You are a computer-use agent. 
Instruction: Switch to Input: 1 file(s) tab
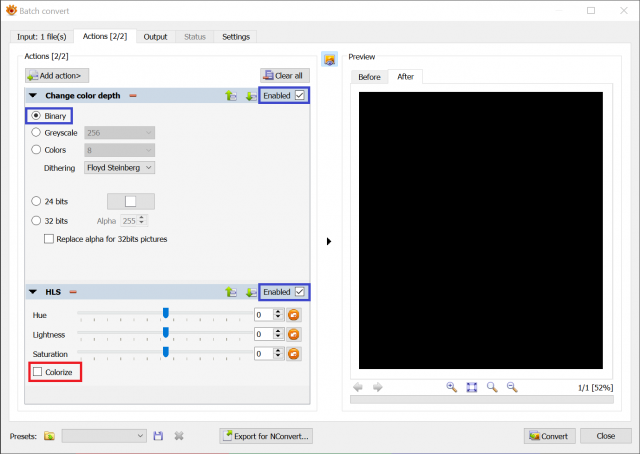click(x=41, y=37)
